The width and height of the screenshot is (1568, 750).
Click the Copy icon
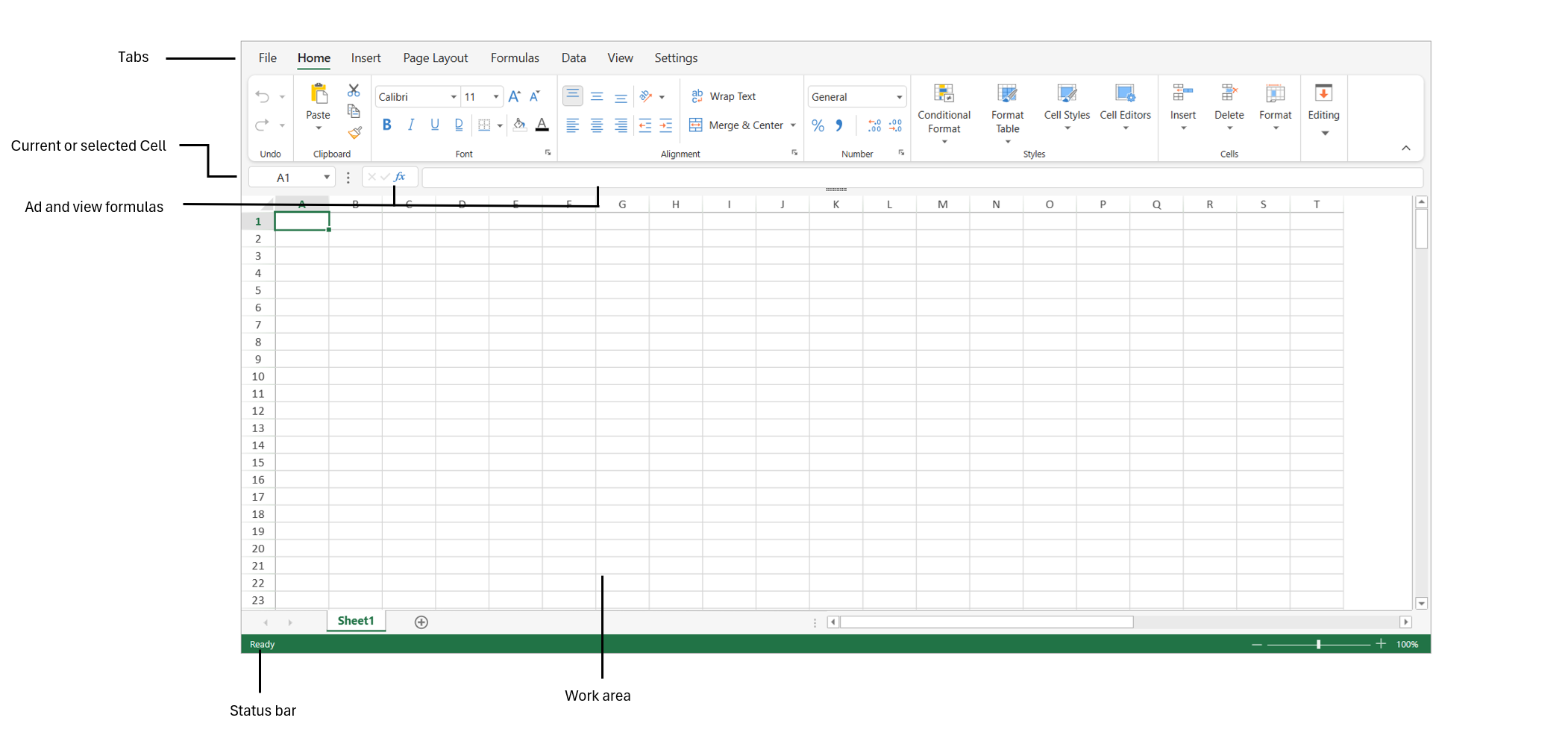click(x=354, y=111)
